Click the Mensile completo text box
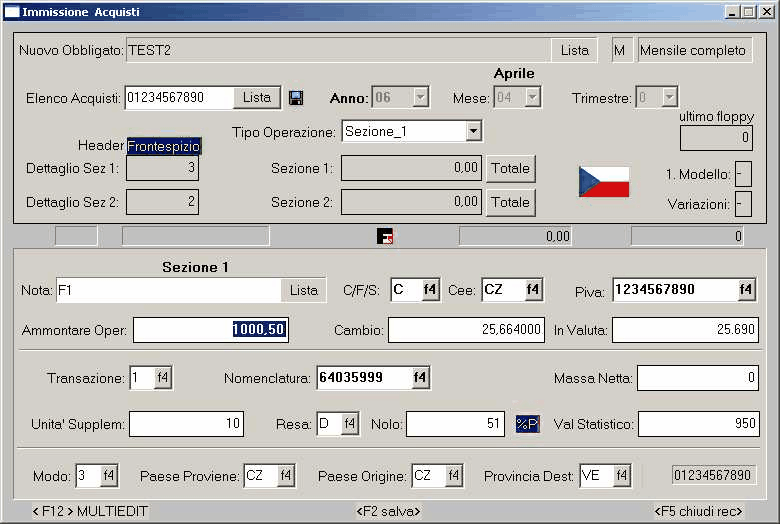 (695, 50)
